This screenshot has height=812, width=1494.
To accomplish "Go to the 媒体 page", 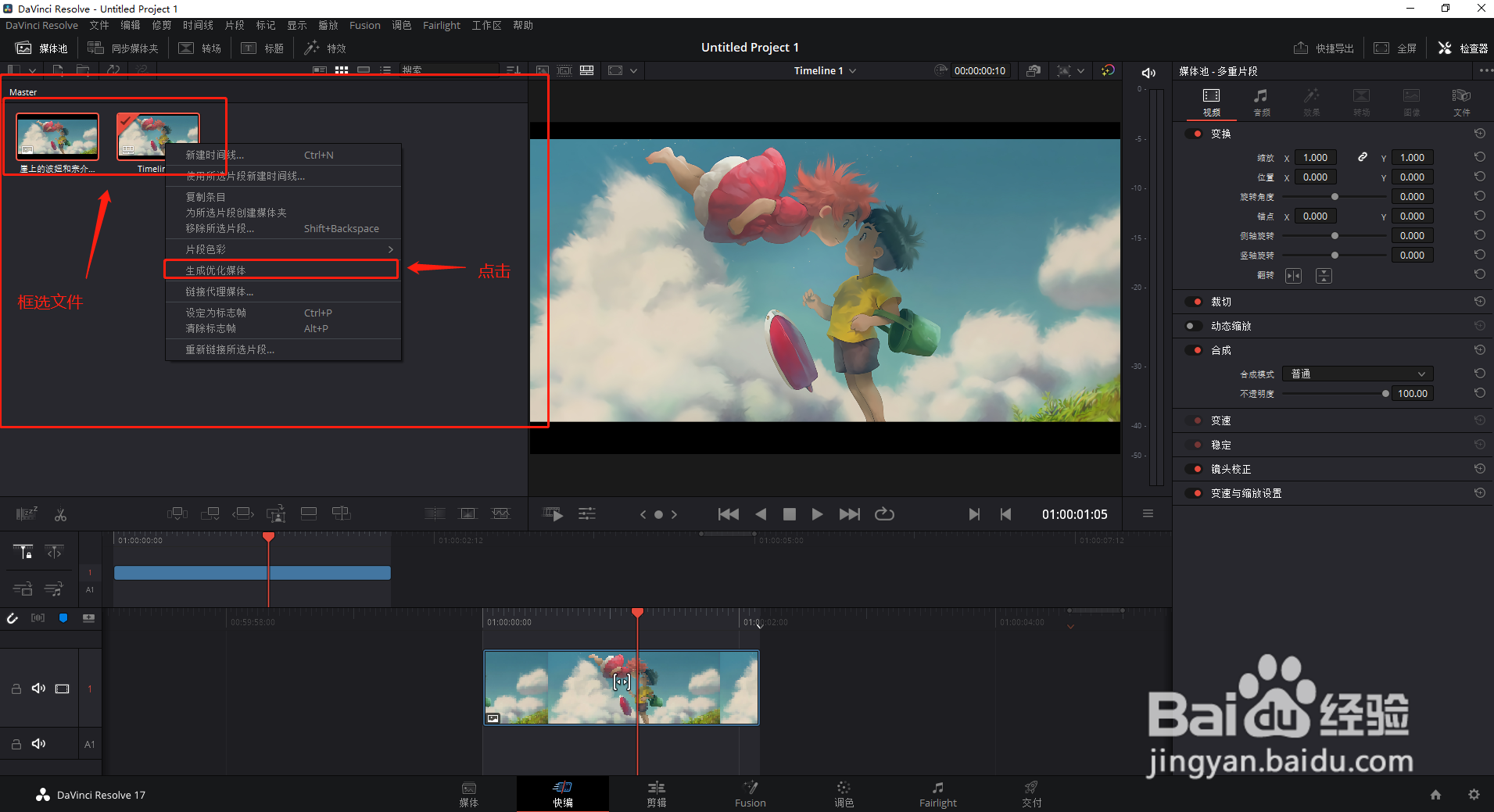I will (x=469, y=794).
